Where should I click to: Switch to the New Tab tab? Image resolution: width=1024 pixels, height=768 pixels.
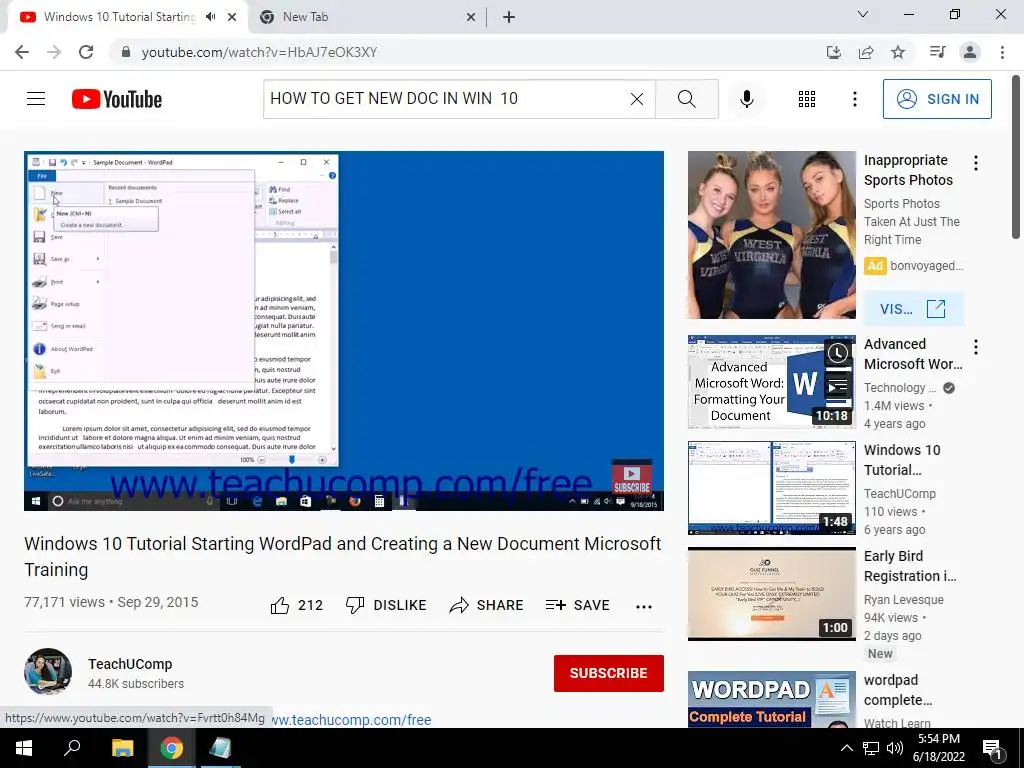pos(366,17)
